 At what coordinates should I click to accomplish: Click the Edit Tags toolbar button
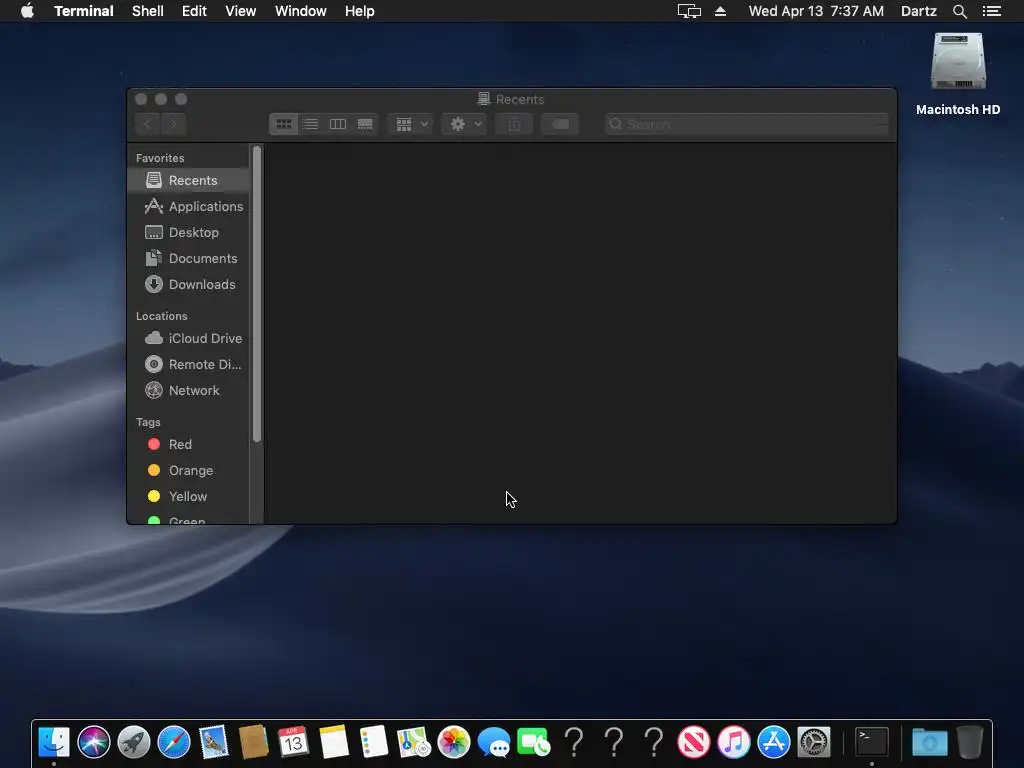[x=560, y=124]
